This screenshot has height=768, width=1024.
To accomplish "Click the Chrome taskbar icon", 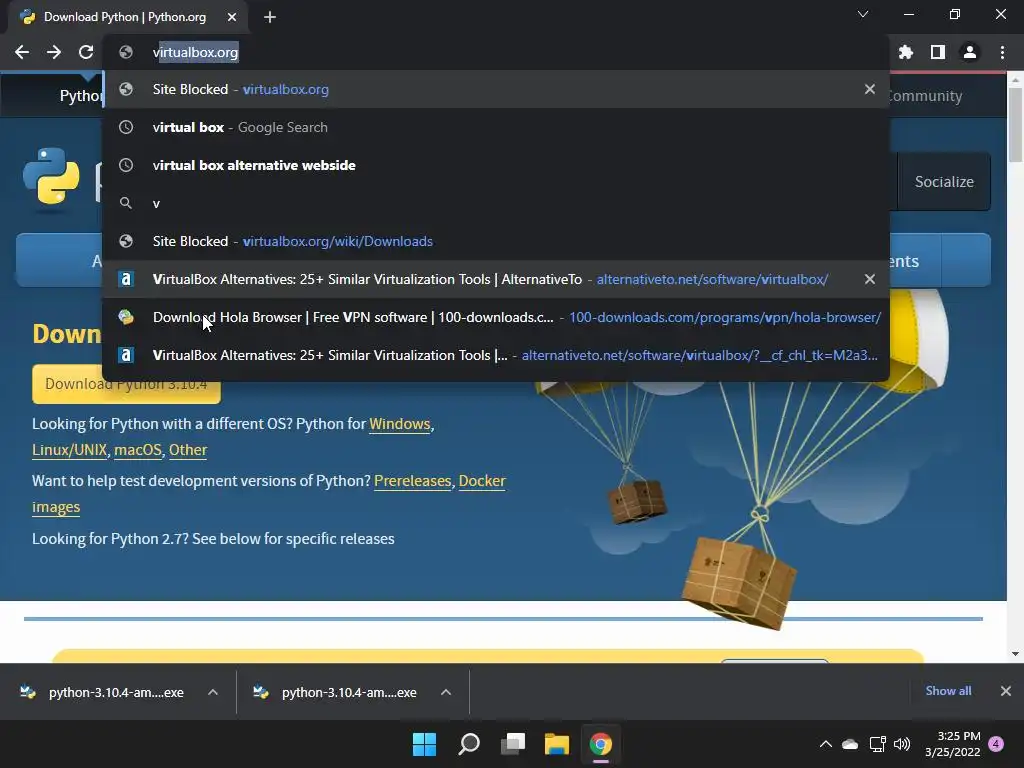I will pos(601,744).
